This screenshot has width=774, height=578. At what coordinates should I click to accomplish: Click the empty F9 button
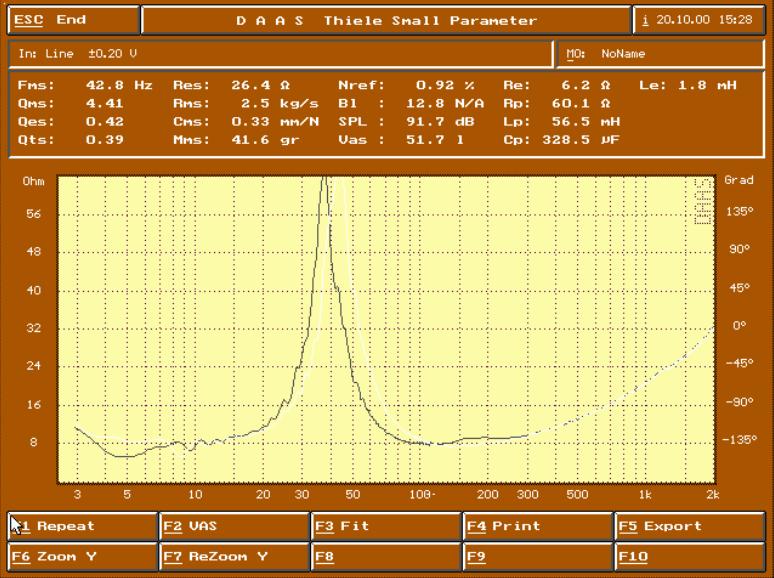coord(538,556)
